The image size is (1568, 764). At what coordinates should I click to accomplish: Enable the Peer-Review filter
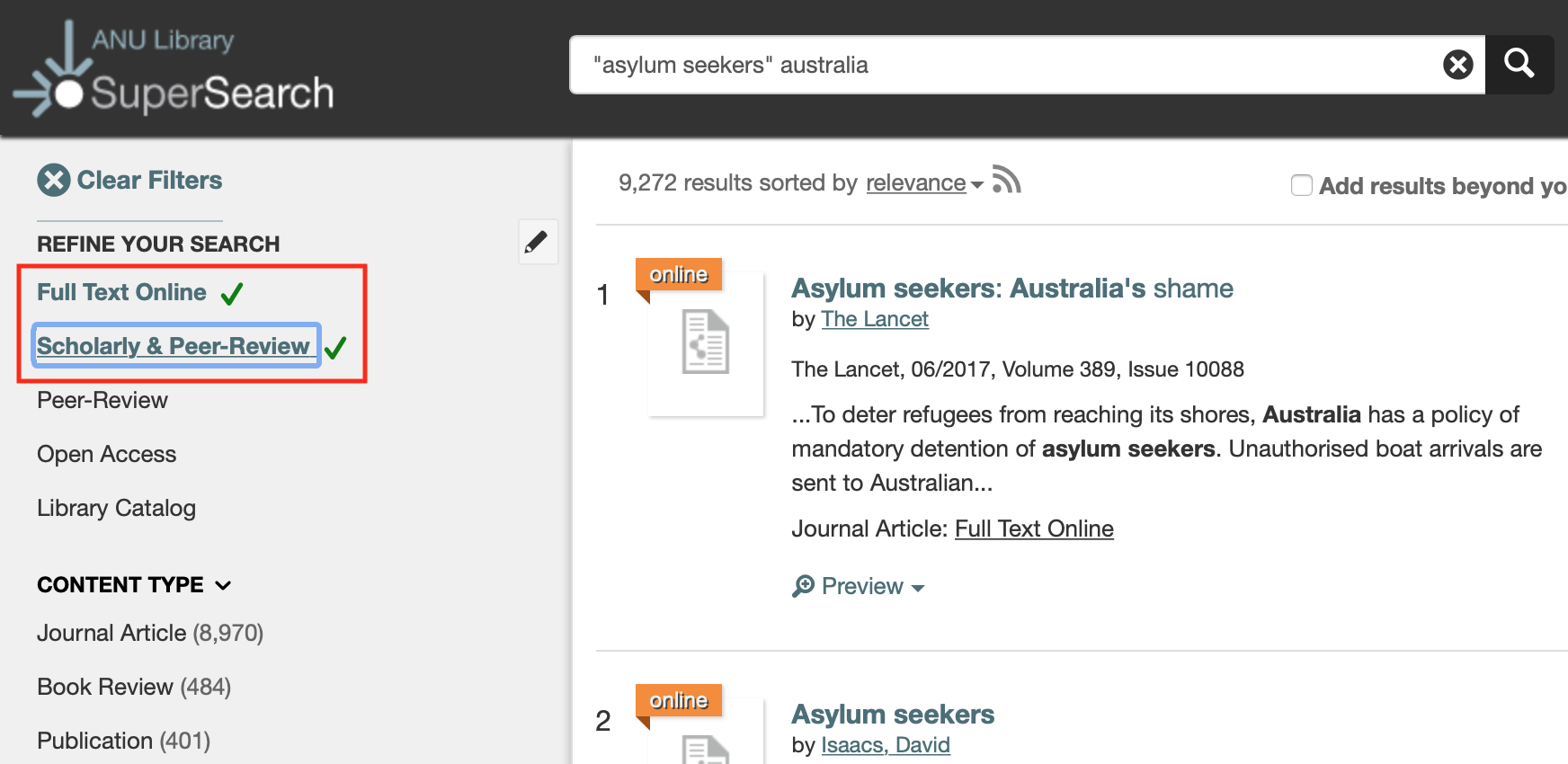(102, 401)
